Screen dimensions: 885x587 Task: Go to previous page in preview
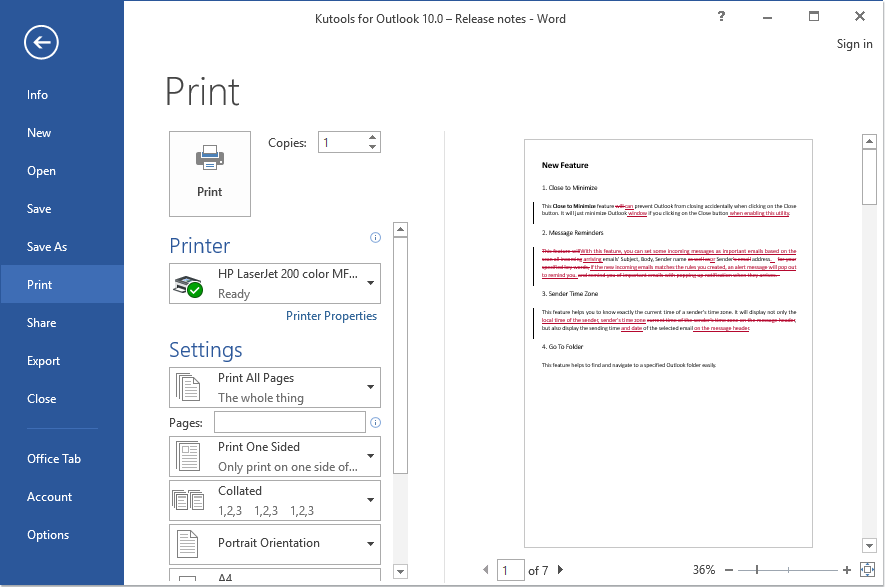pos(486,570)
